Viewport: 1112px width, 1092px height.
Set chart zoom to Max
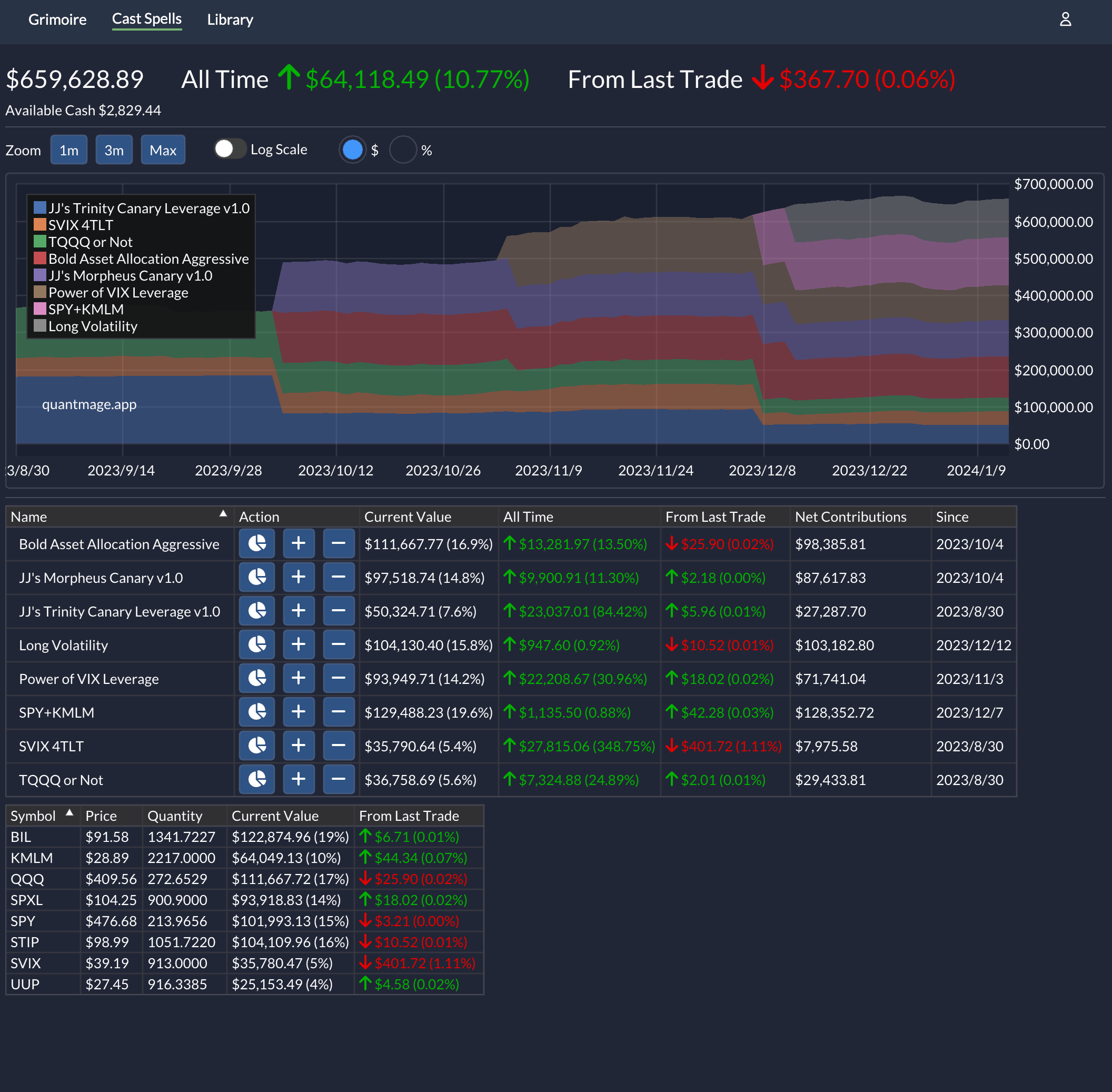163,150
